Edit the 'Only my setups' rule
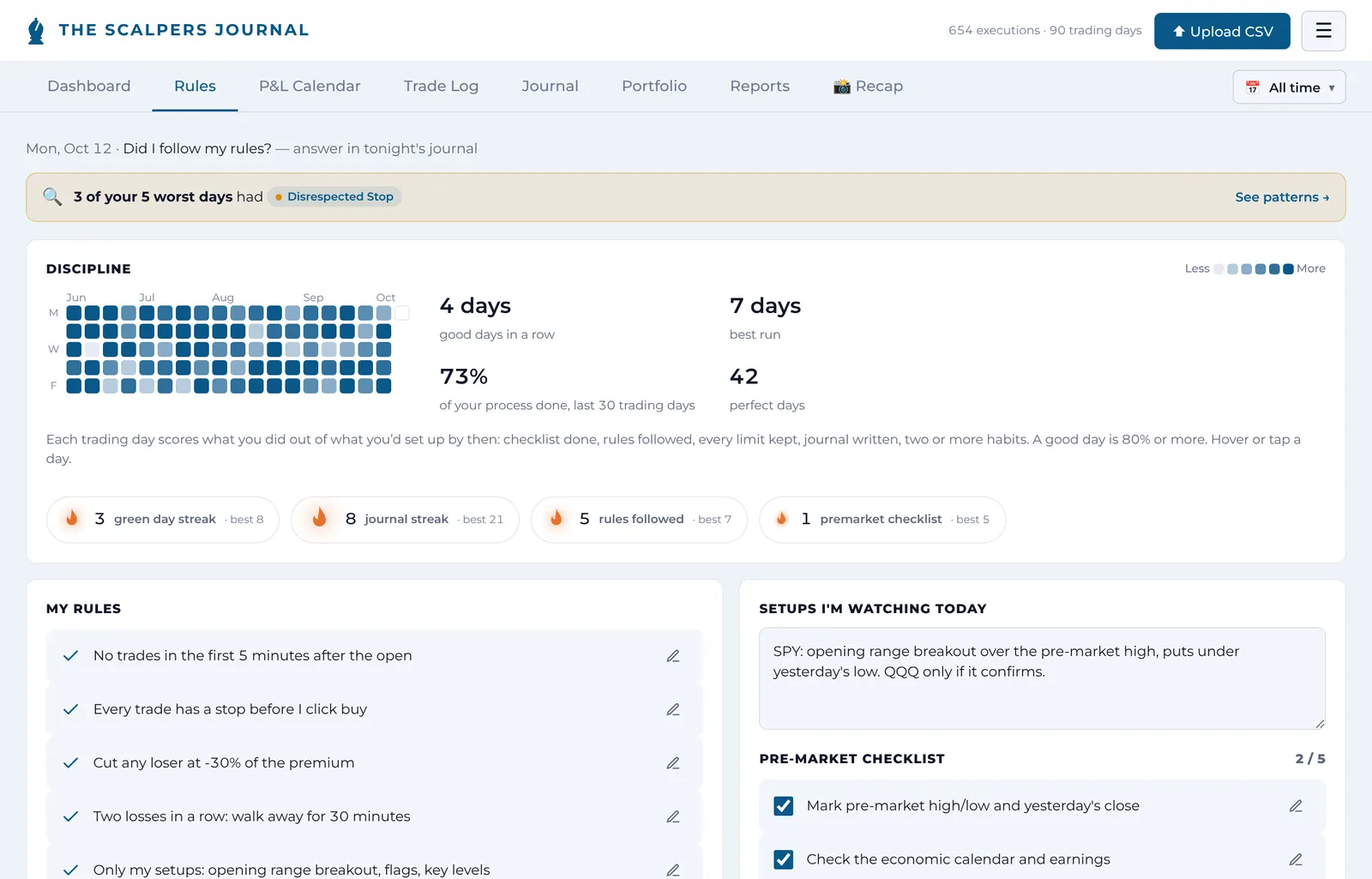 coord(673,870)
